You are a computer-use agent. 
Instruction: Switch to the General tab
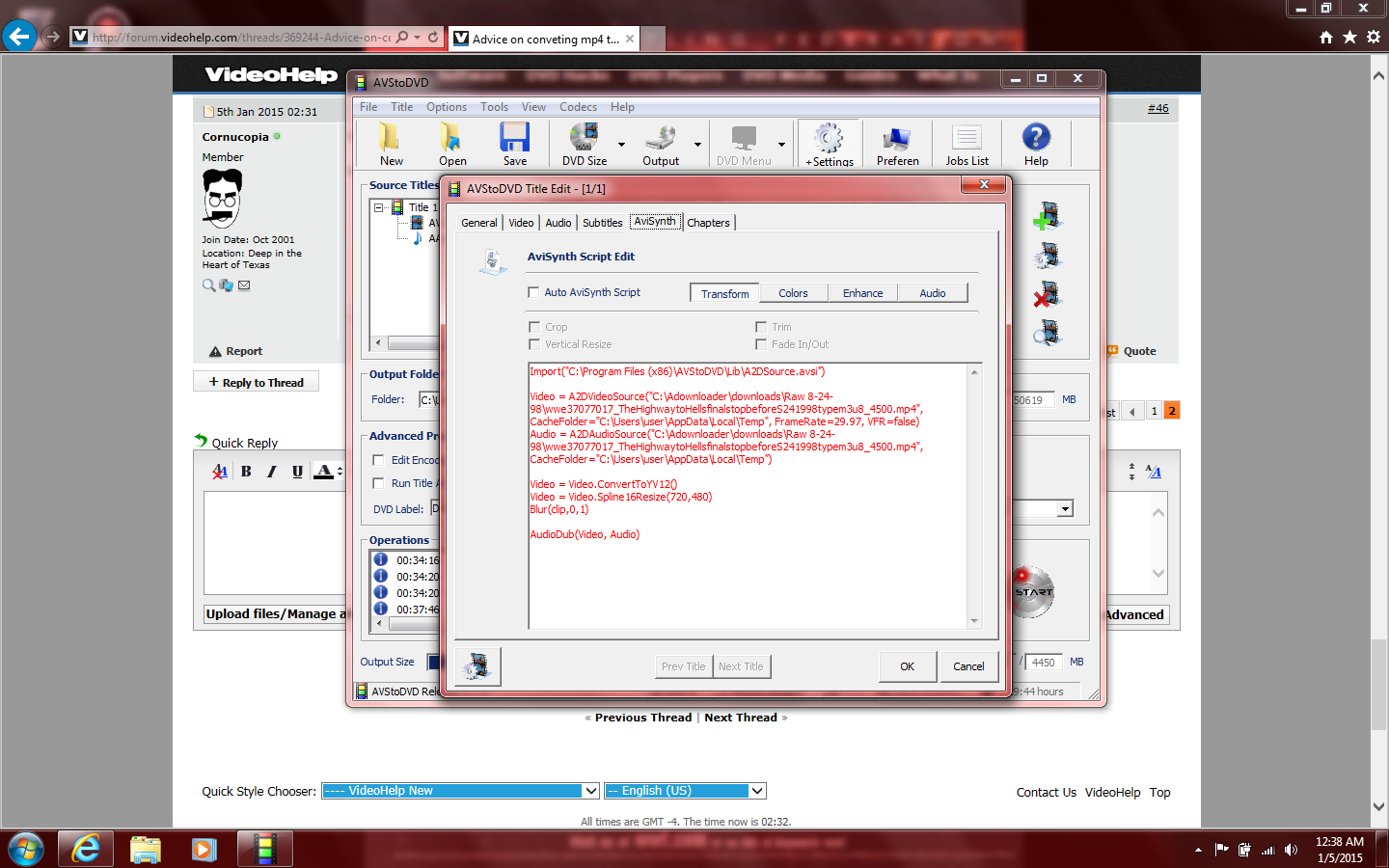[x=479, y=223]
